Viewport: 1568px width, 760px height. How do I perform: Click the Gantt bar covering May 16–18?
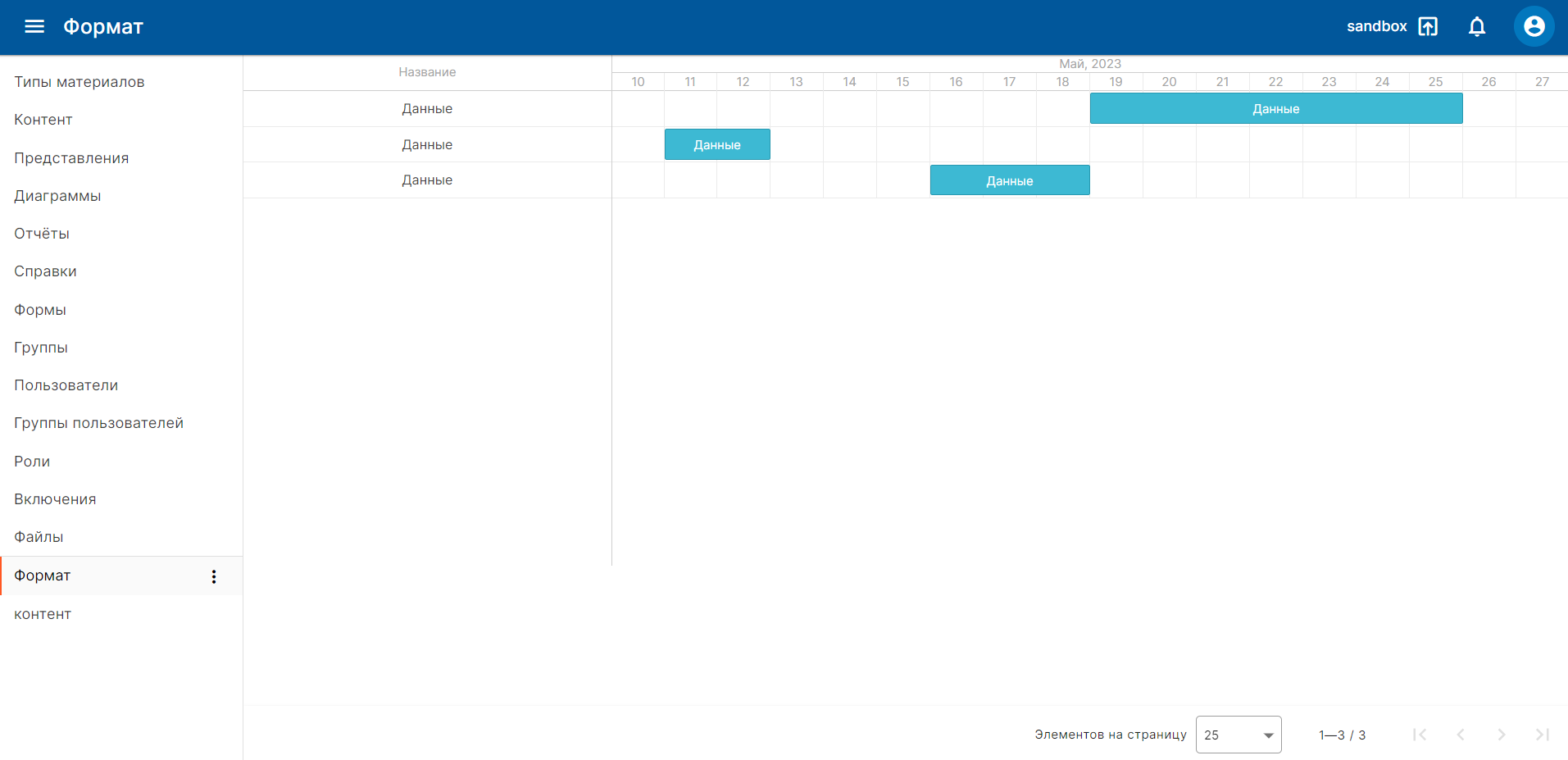pyautogui.click(x=1009, y=181)
